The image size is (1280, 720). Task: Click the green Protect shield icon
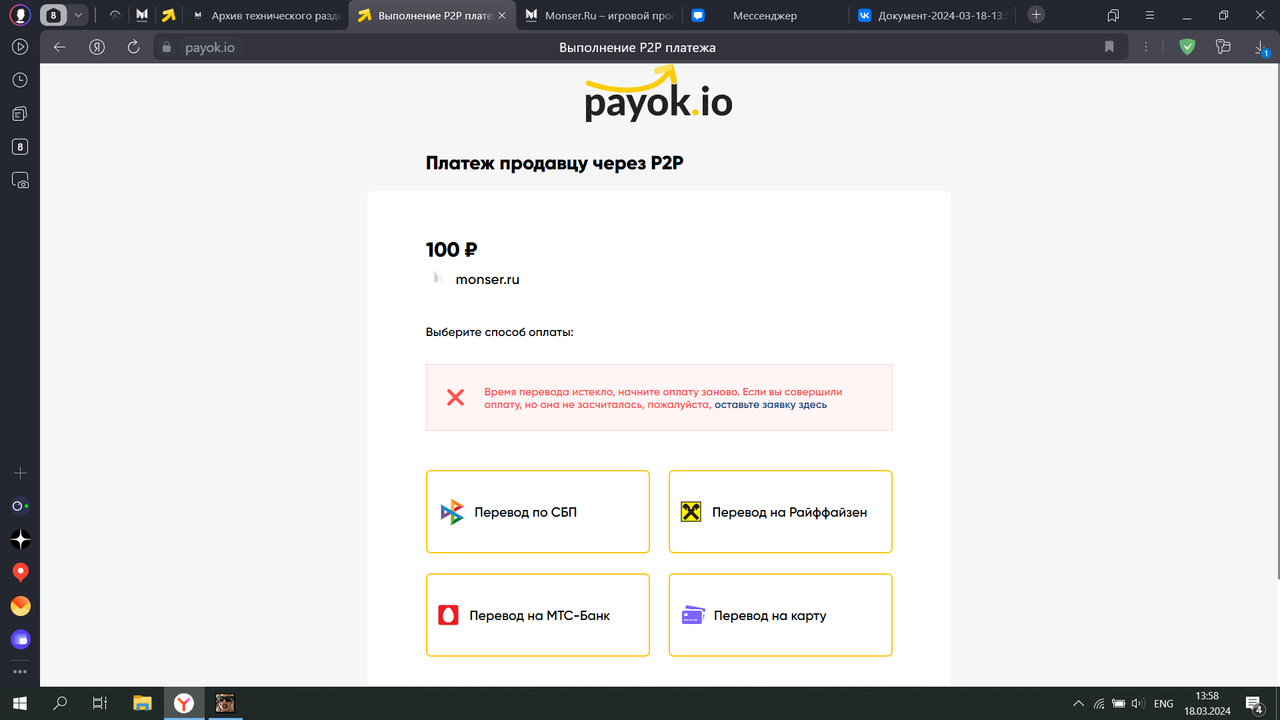(x=1187, y=47)
